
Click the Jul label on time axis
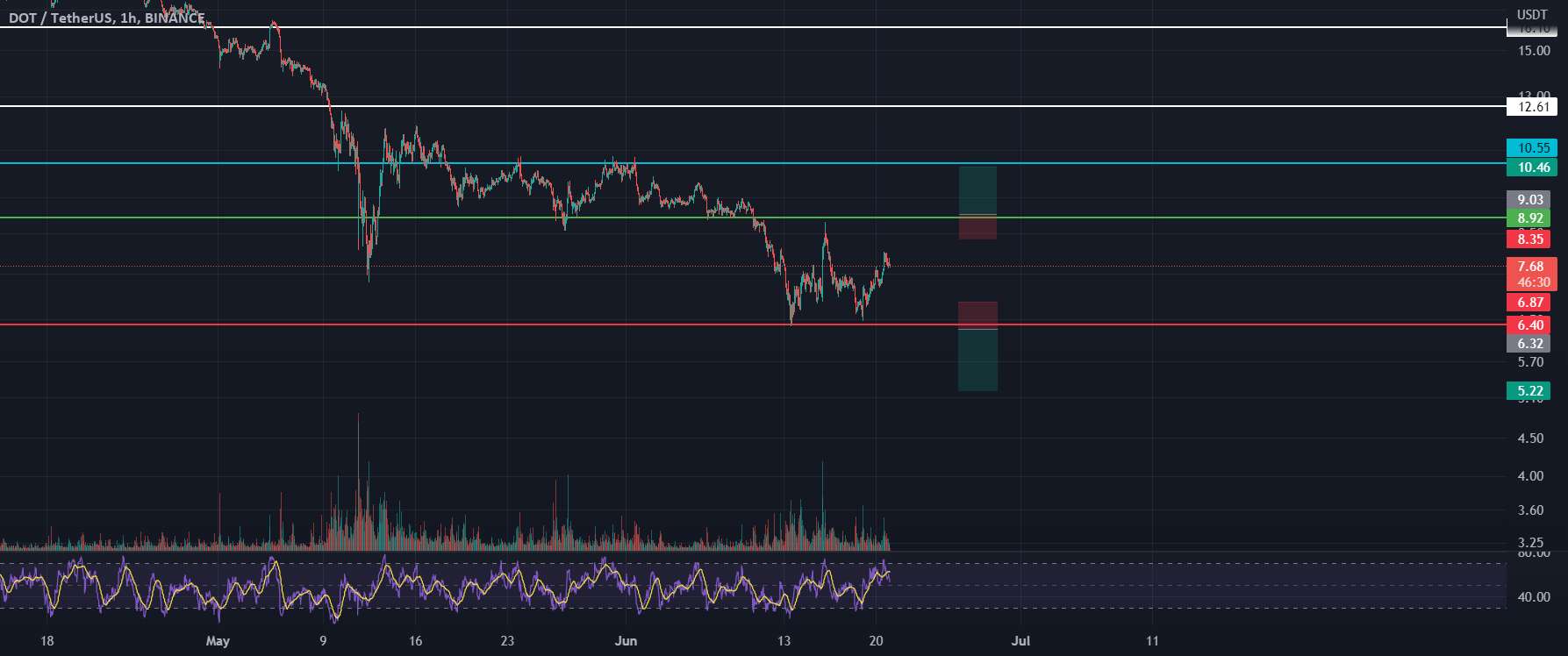point(1020,641)
